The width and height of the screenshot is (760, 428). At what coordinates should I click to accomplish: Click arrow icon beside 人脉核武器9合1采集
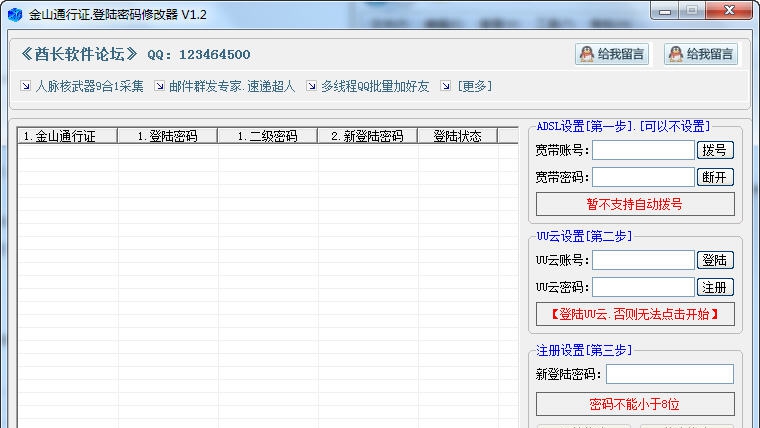click(26, 86)
